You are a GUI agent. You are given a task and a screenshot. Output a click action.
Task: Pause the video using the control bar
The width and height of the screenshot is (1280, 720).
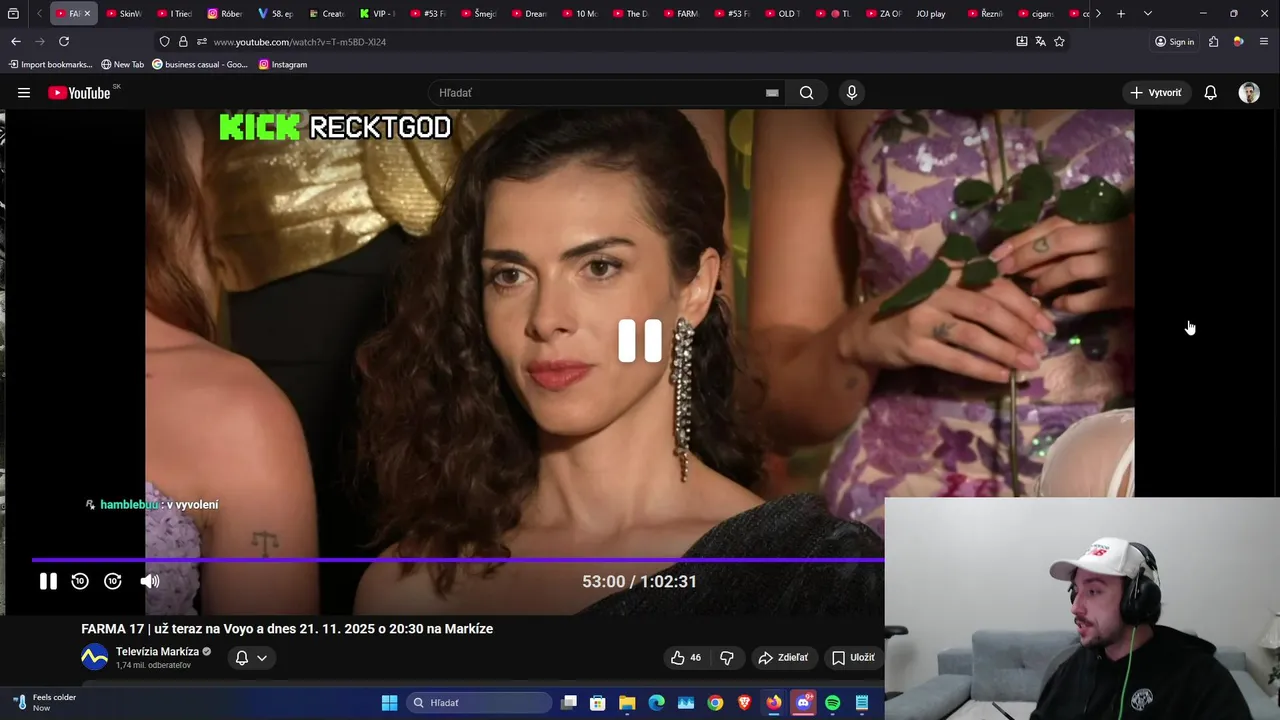48,581
